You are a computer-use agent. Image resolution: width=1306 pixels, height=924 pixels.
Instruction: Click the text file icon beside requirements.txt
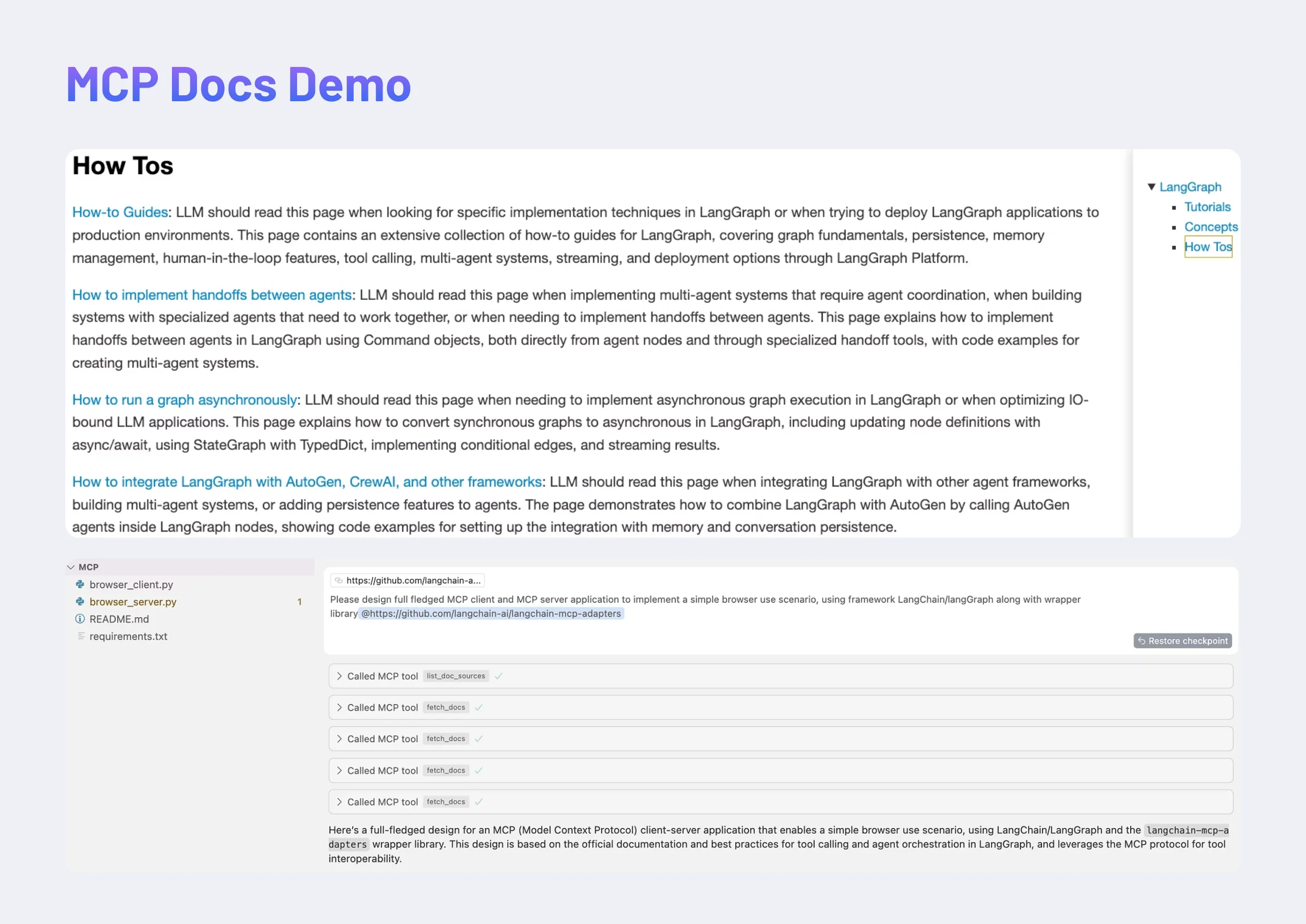click(79, 636)
